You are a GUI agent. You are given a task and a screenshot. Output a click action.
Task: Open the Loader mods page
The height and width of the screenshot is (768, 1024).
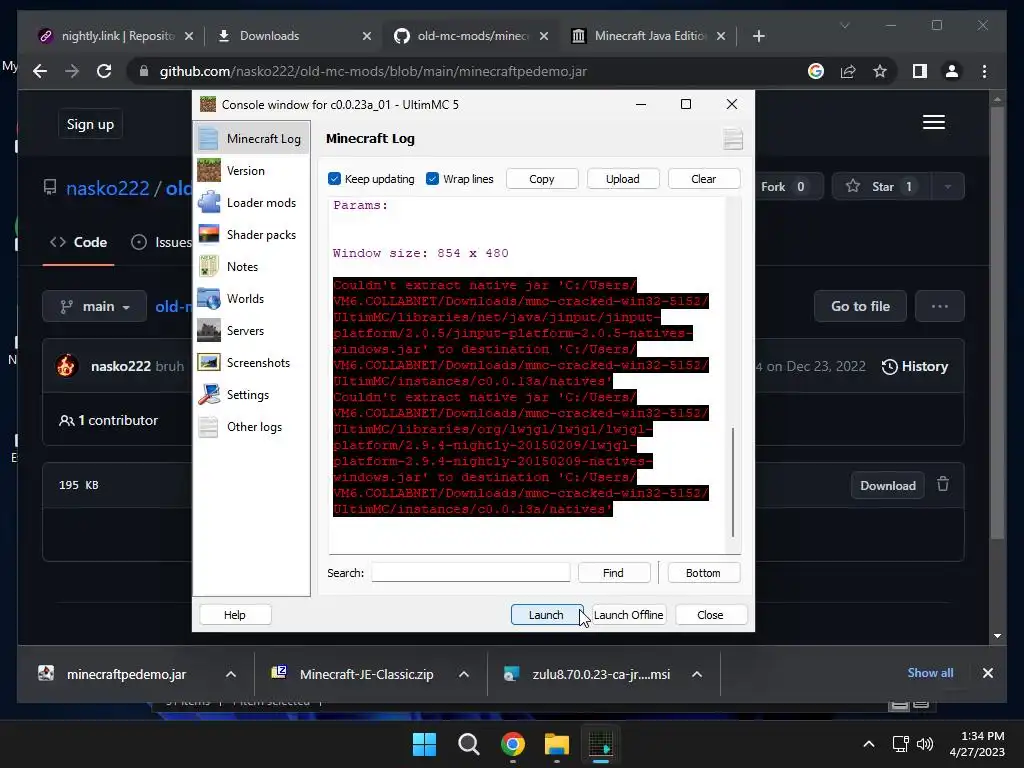click(x=251, y=202)
